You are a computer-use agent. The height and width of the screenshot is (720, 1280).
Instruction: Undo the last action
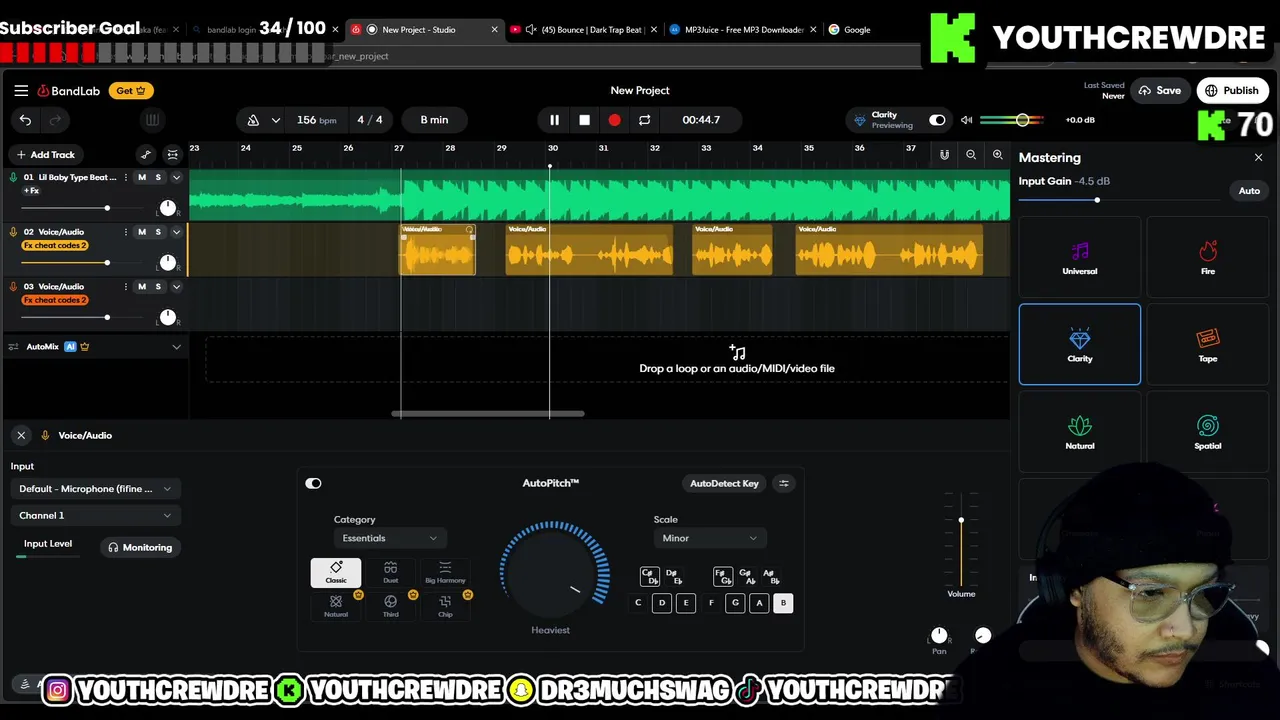click(25, 120)
